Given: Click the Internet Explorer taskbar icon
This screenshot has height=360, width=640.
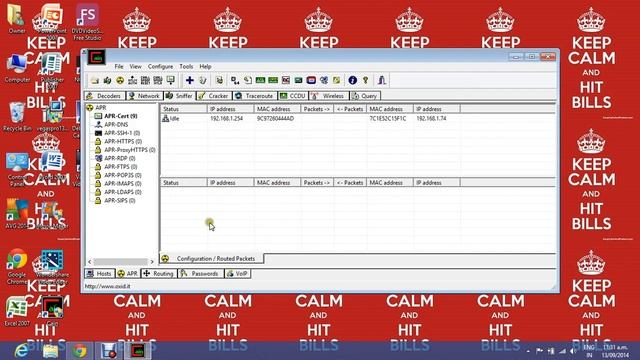Looking at the screenshot, I should point(21,351).
